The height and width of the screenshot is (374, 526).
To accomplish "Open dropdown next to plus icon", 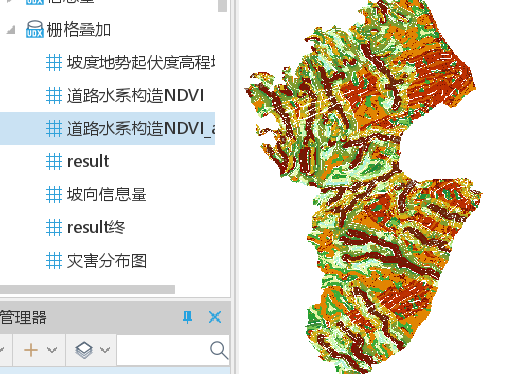I will coord(52,350).
